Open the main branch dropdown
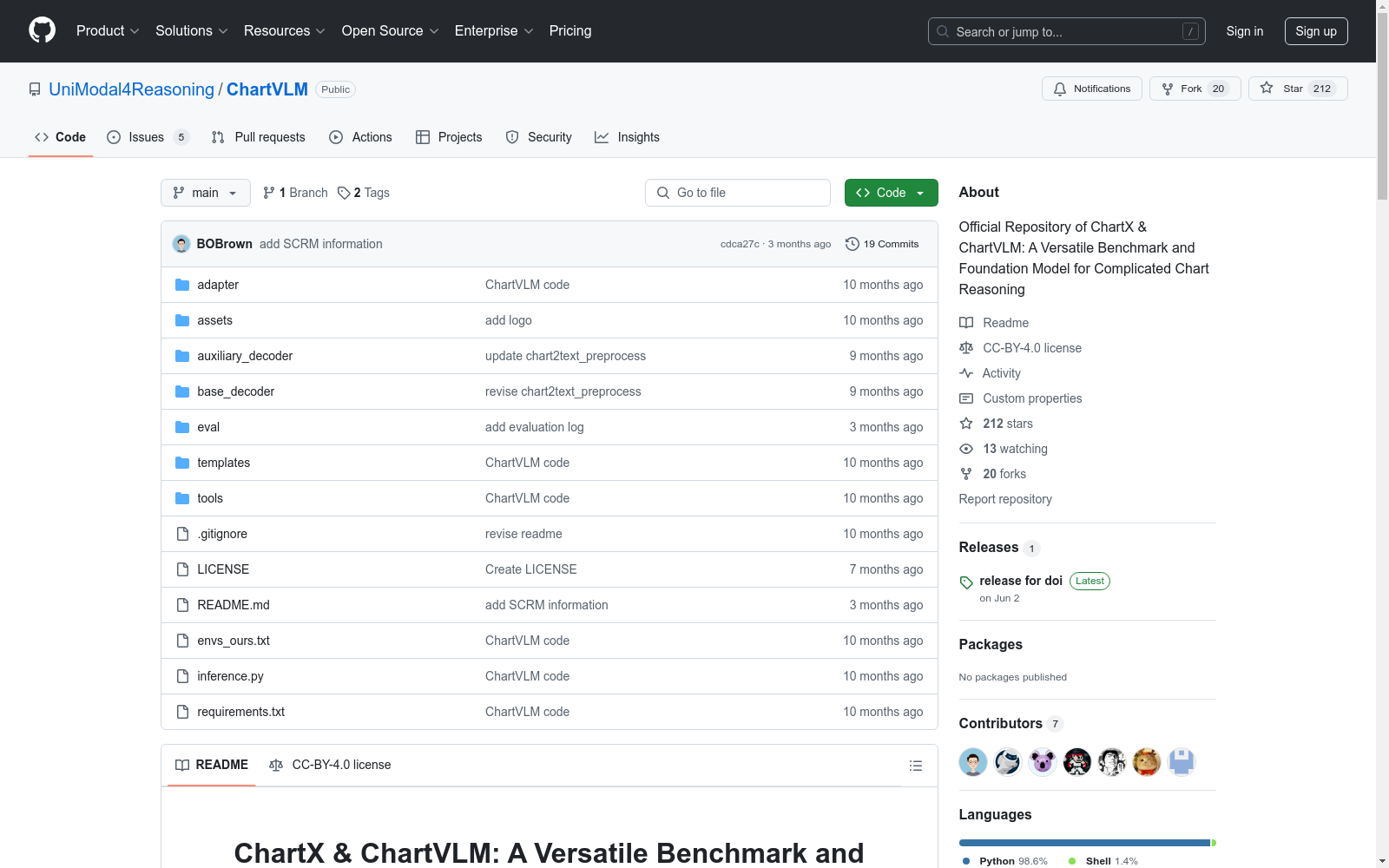 pyautogui.click(x=206, y=193)
